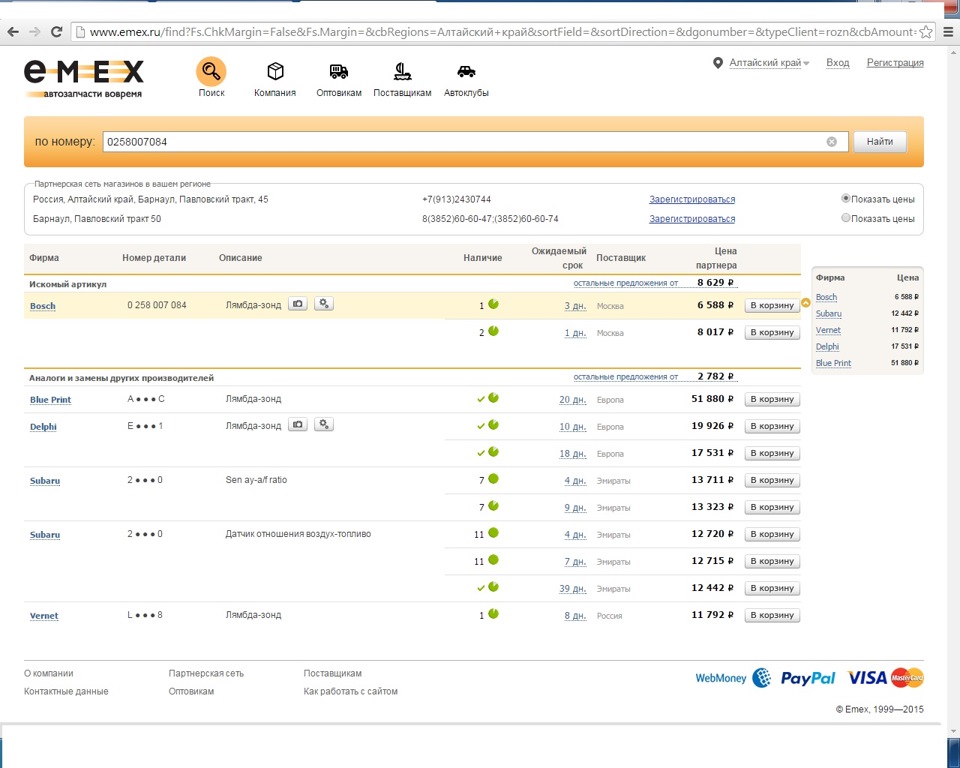Expand other offers from 8 629 ₽

click(625, 283)
